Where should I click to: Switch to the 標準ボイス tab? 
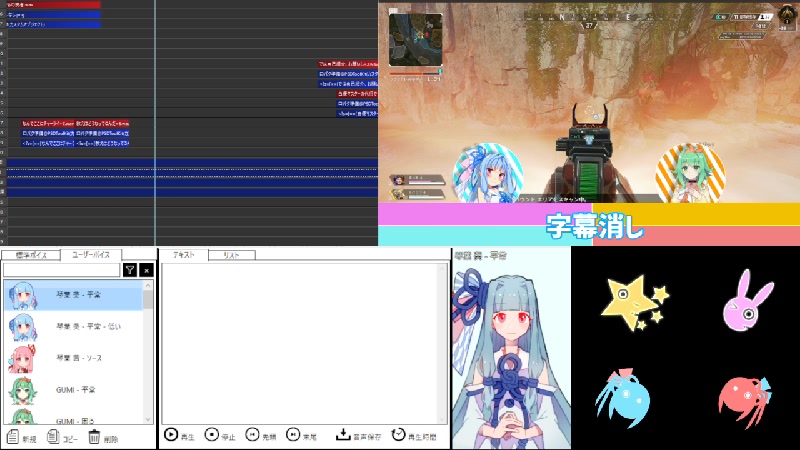click(x=31, y=255)
